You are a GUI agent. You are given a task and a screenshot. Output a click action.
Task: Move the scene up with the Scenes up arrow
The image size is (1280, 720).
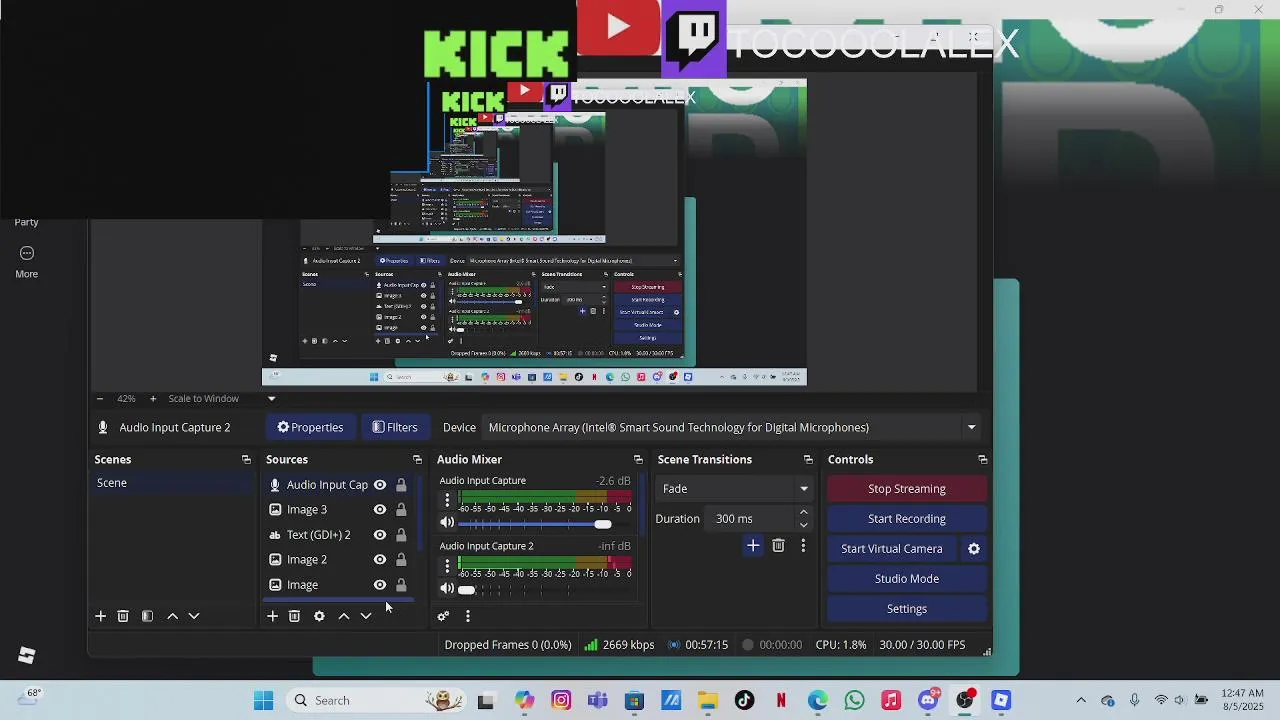172,616
